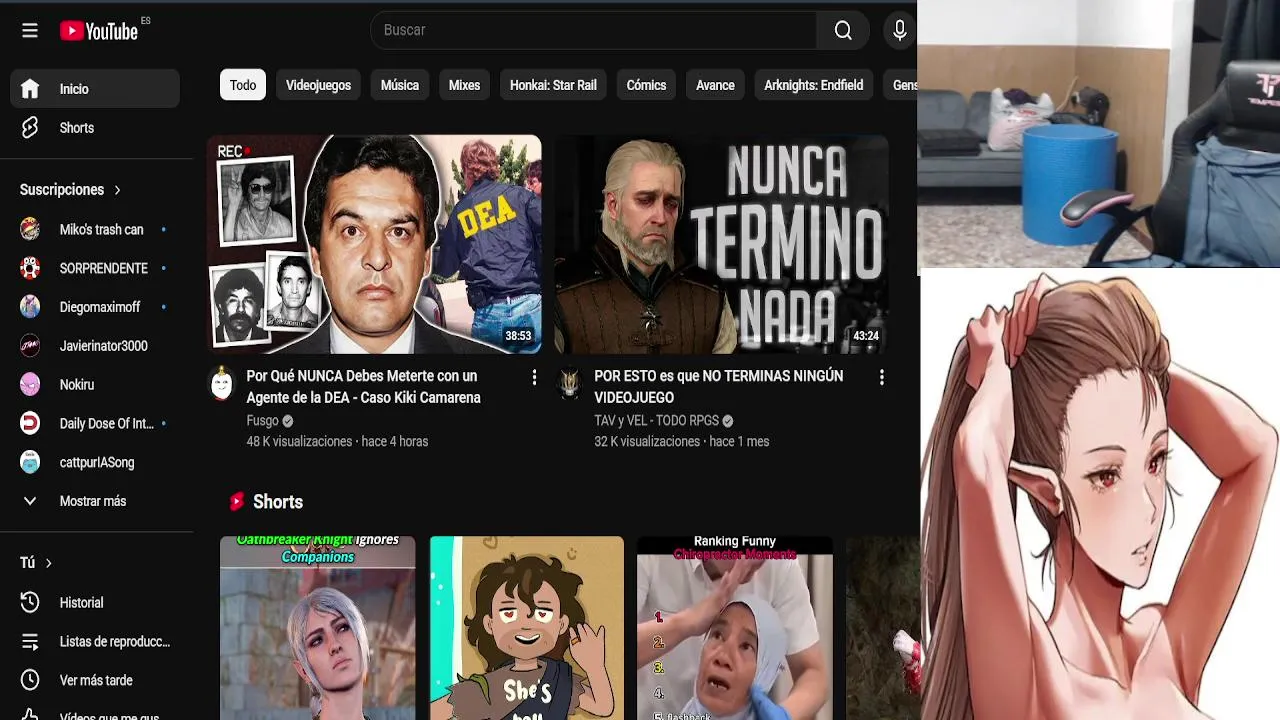Screen dimensions: 1280x720
Task: Open Listas de reproducción icon
Action: click(x=30, y=641)
